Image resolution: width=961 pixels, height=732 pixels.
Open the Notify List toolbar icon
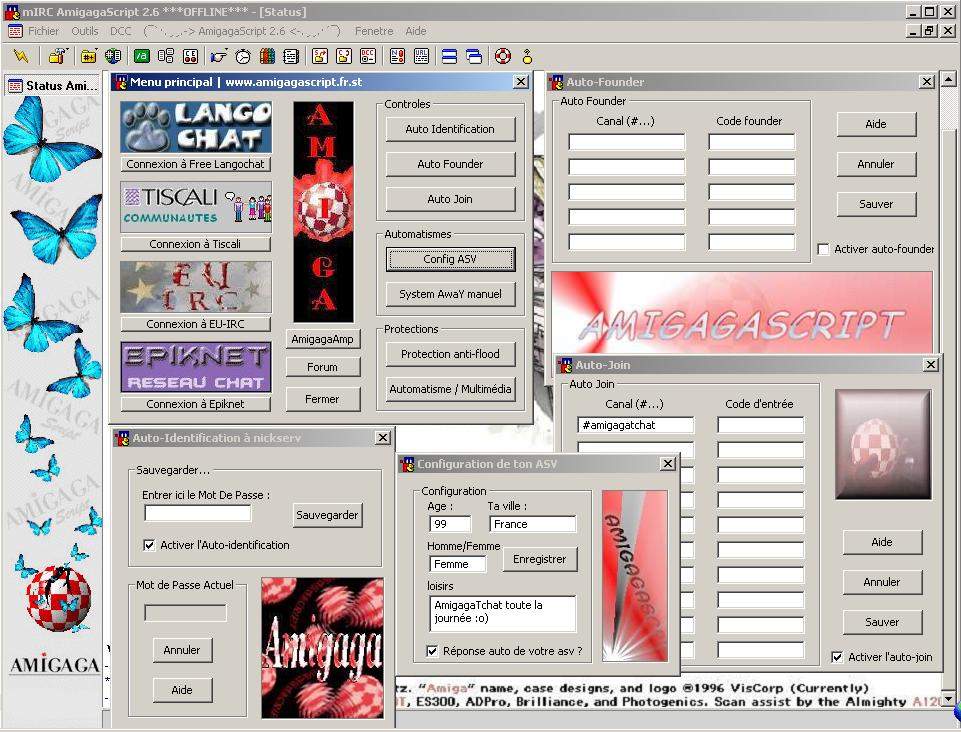(x=397, y=57)
